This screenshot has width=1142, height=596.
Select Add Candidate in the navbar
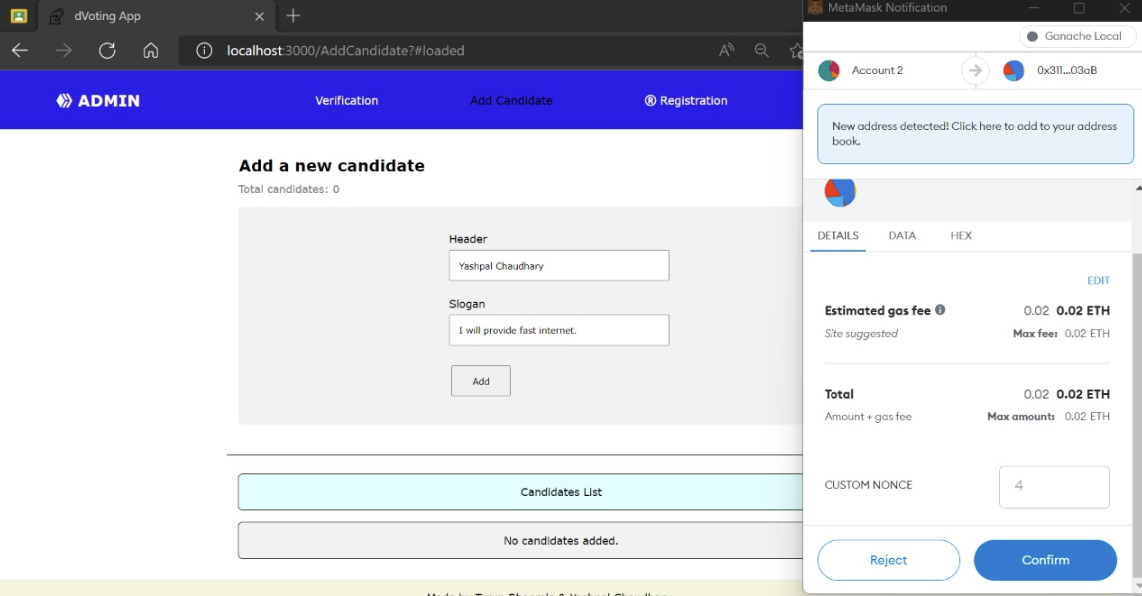[x=510, y=100]
